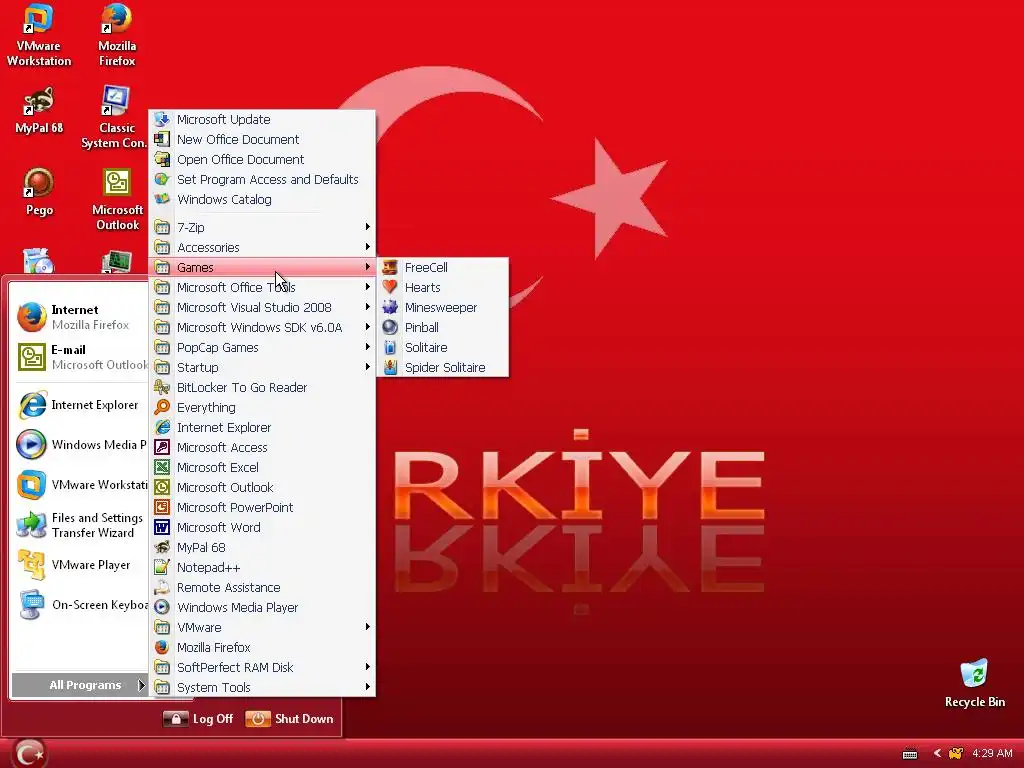1024x768 pixels.
Task: Expand the Startup folder
Action: tap(262, 368)
